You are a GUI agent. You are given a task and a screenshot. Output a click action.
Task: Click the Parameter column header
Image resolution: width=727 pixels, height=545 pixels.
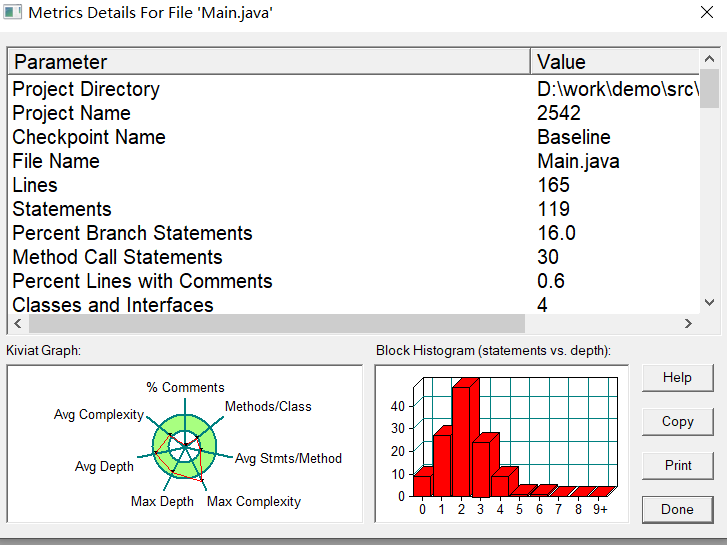[x=269, y=62]
